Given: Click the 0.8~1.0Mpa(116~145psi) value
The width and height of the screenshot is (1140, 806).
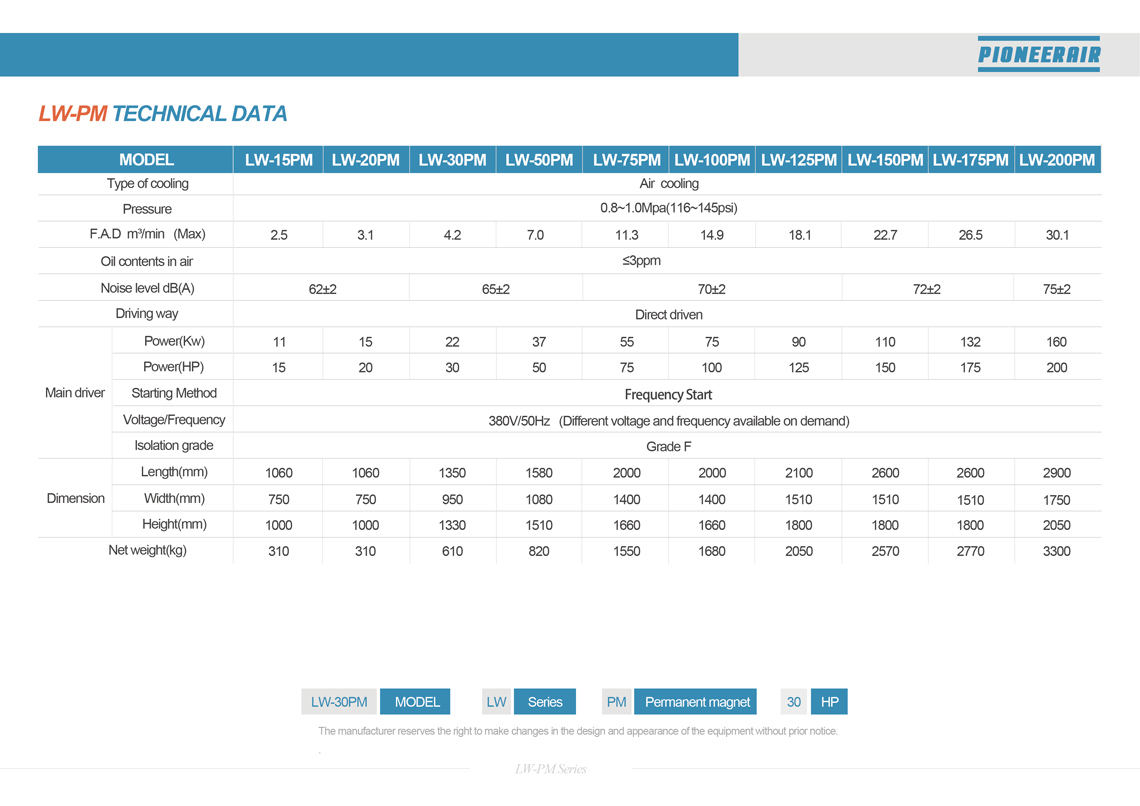Looking at the screenshot, I should pos(669,208).
